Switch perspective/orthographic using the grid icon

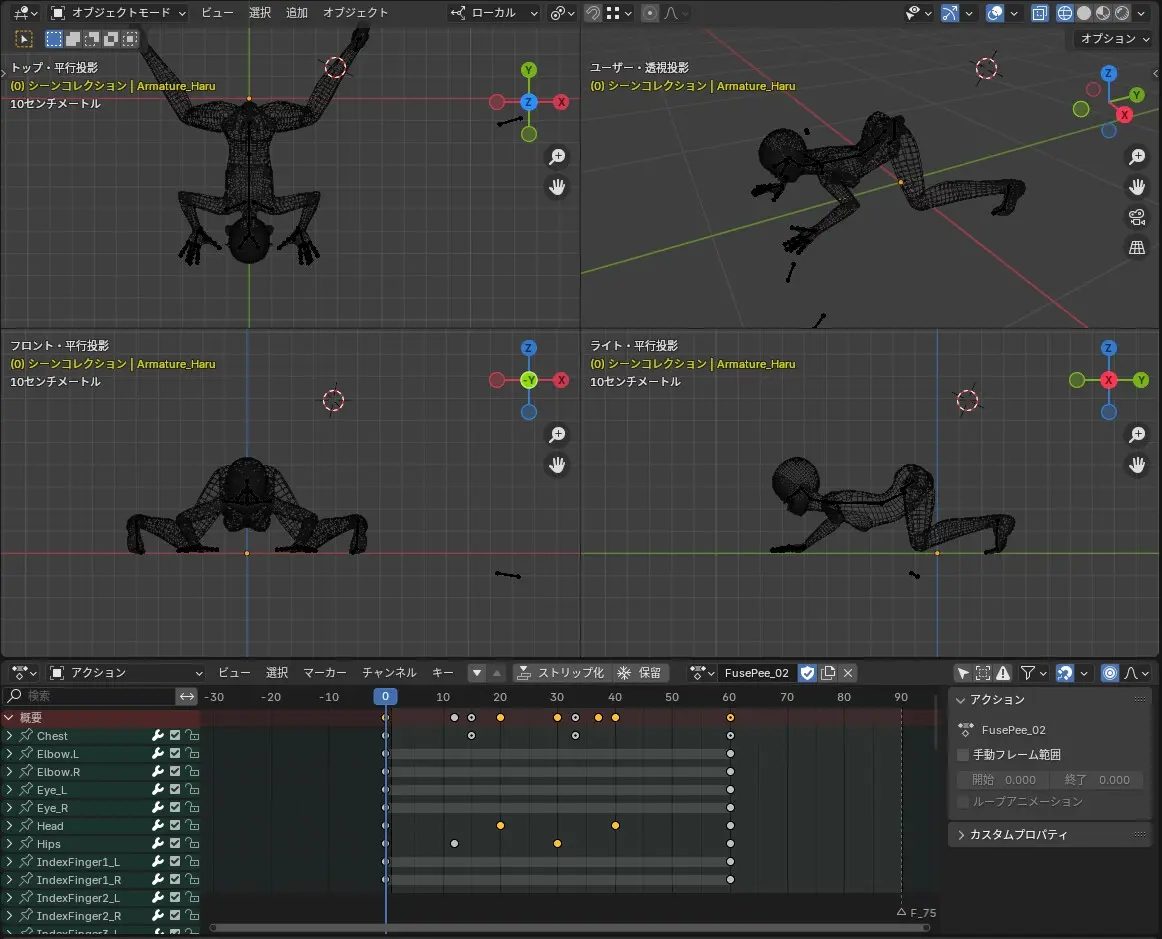point(1137,248)
